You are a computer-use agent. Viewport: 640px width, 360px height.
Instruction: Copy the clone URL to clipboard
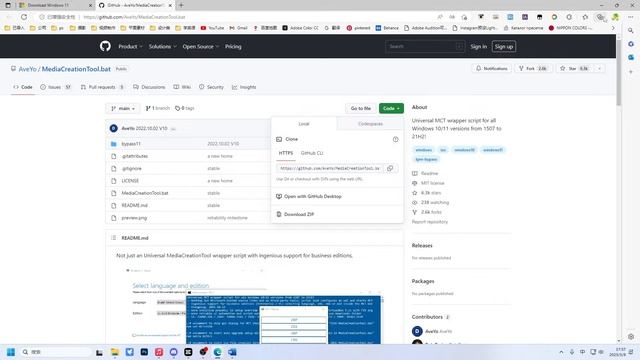(390, 168)
